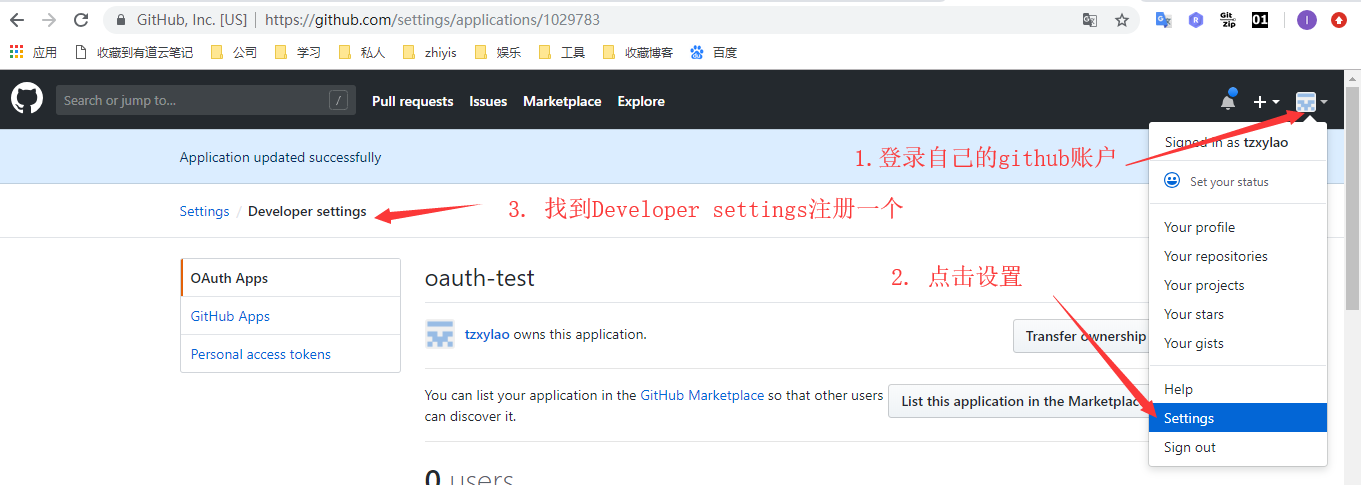The image size is (1361, 485).
Task: Toggle the user avatar dropdown menu
Action: (x=1311, y=101)
